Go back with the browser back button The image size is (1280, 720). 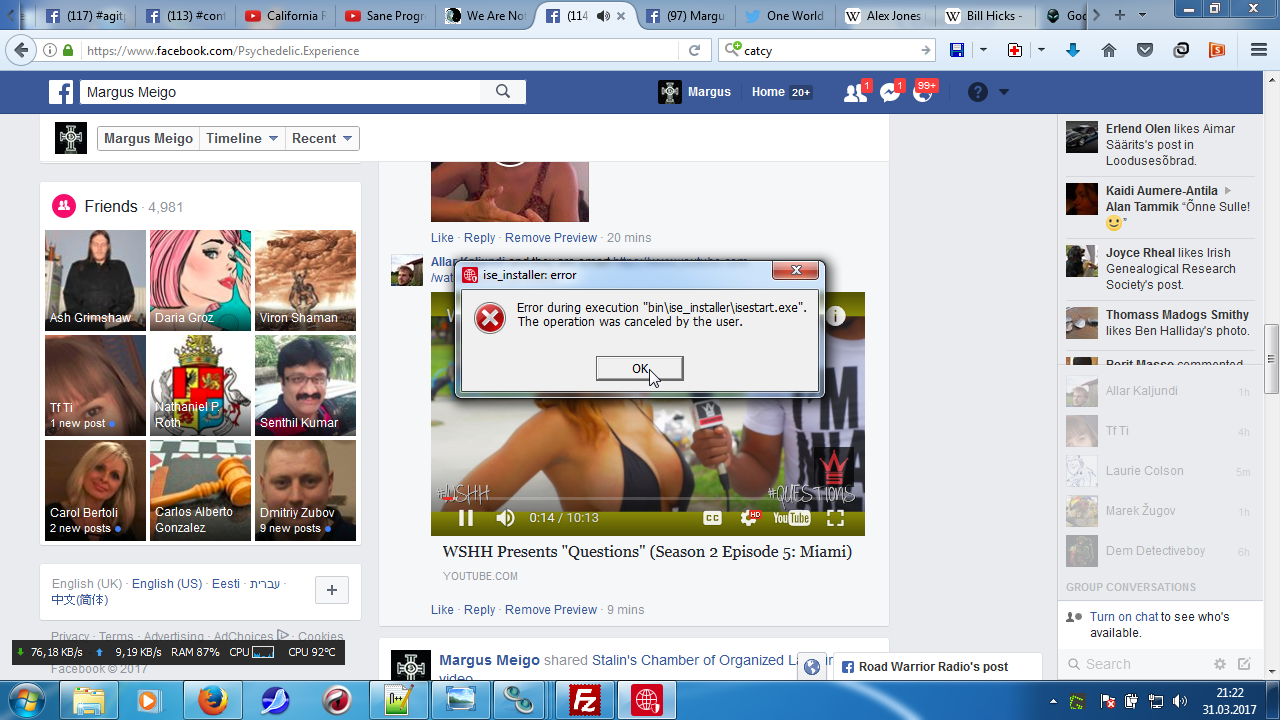coord(21,50)
